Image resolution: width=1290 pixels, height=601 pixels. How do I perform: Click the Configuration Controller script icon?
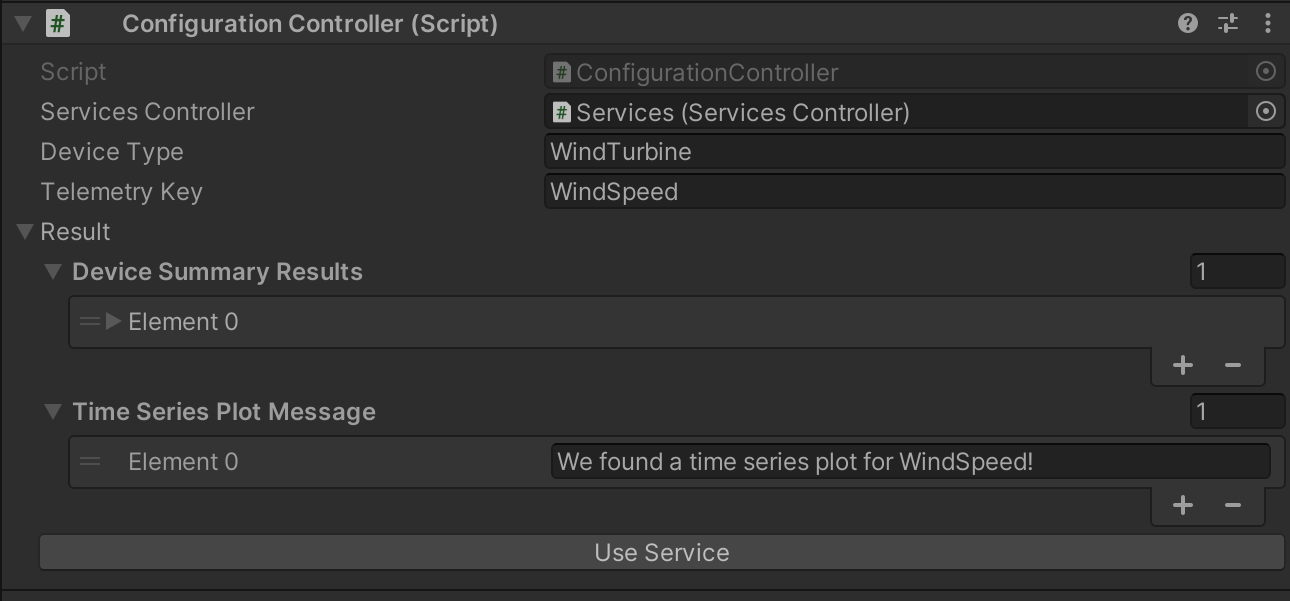58,23
